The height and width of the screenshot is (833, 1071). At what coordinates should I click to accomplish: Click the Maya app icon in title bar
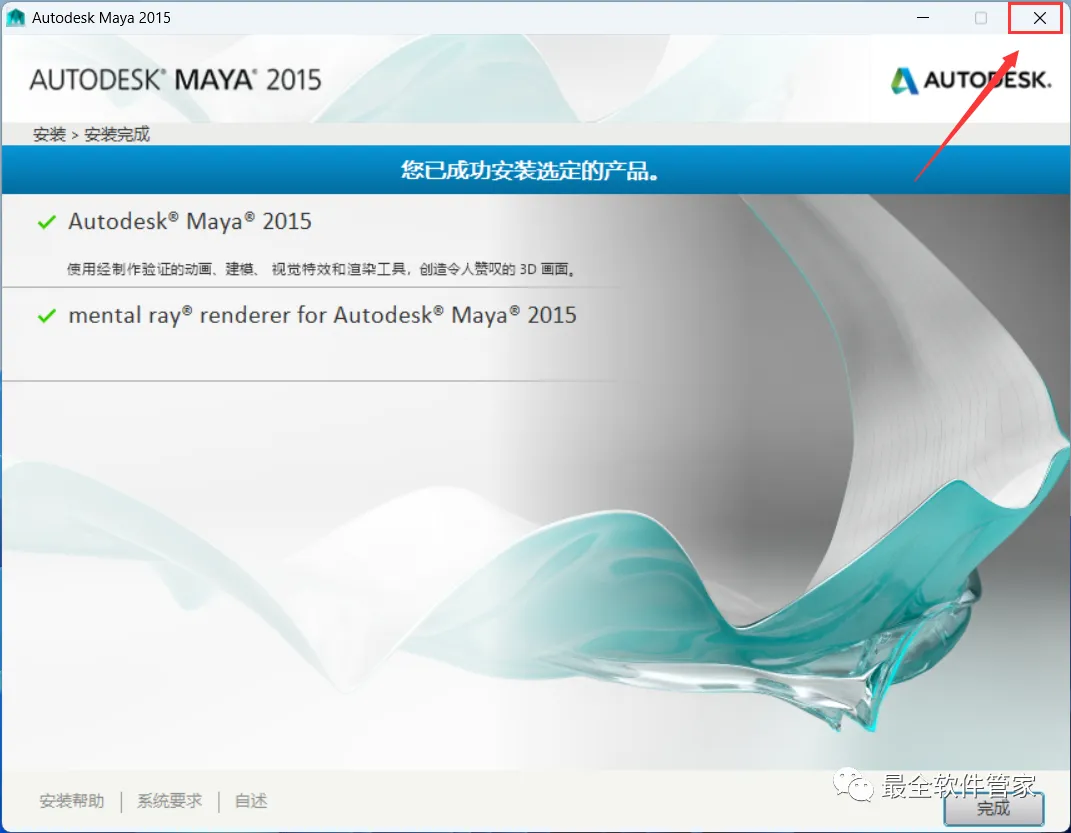point(15,18)
